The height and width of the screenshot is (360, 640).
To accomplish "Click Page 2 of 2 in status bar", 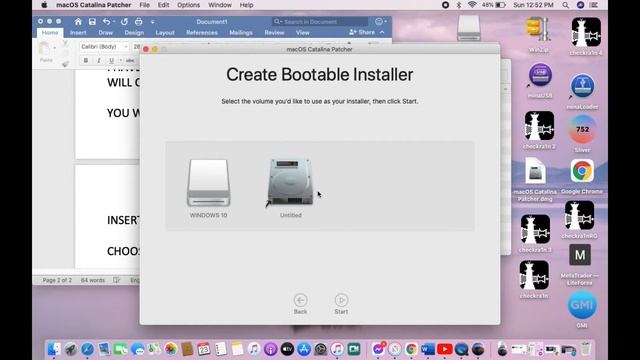I will [x=57, y=280].
